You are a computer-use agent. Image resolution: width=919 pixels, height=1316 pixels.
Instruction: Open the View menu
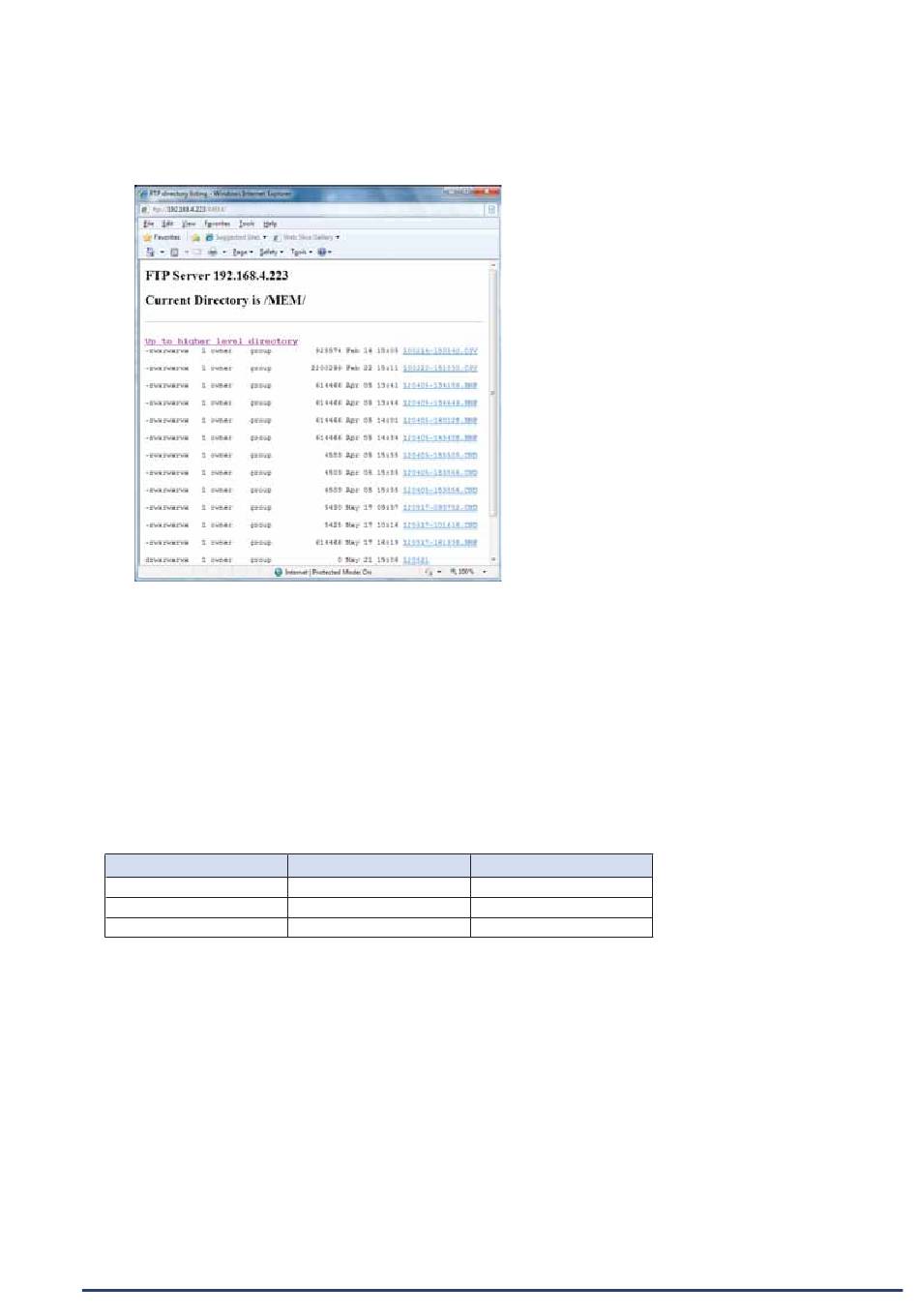[x=189, y=224]
